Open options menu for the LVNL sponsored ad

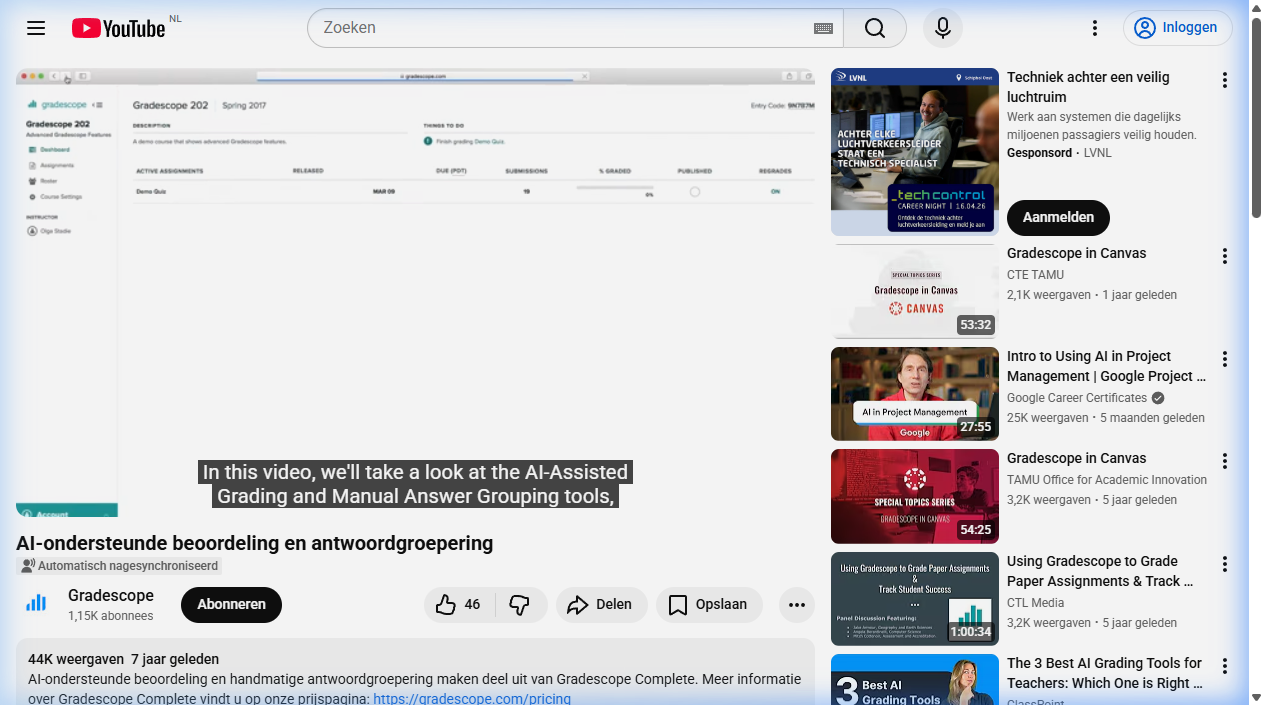click(x=1224, y=80)
